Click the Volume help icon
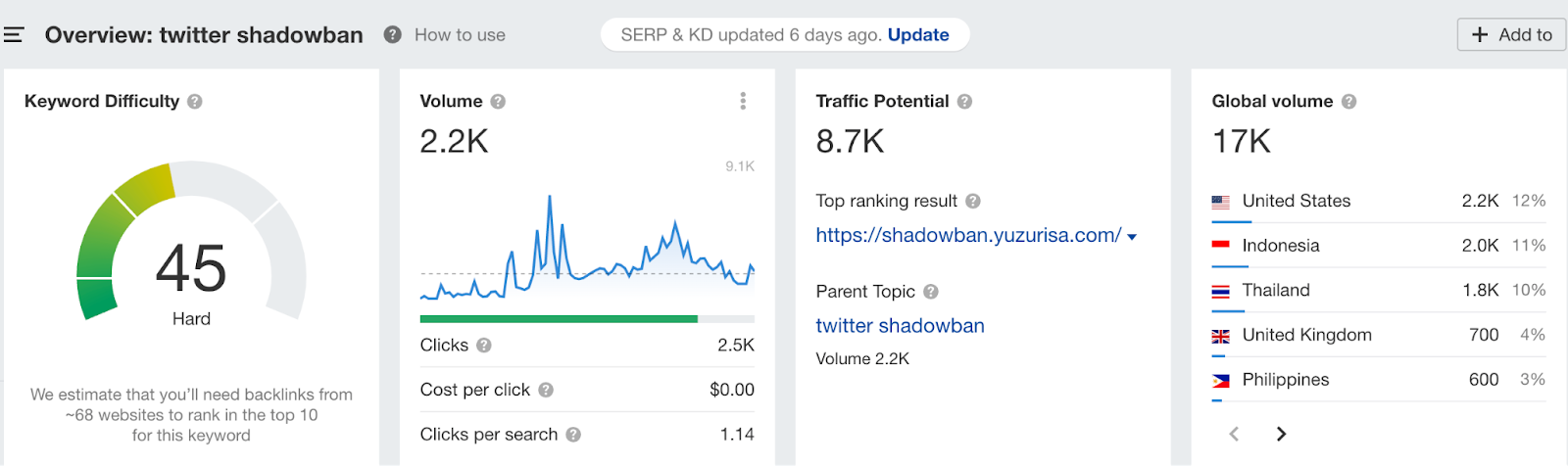Image resolution: width=1568 pixels, height=466 pixels. pyautogui.click(x=498, y=101)
